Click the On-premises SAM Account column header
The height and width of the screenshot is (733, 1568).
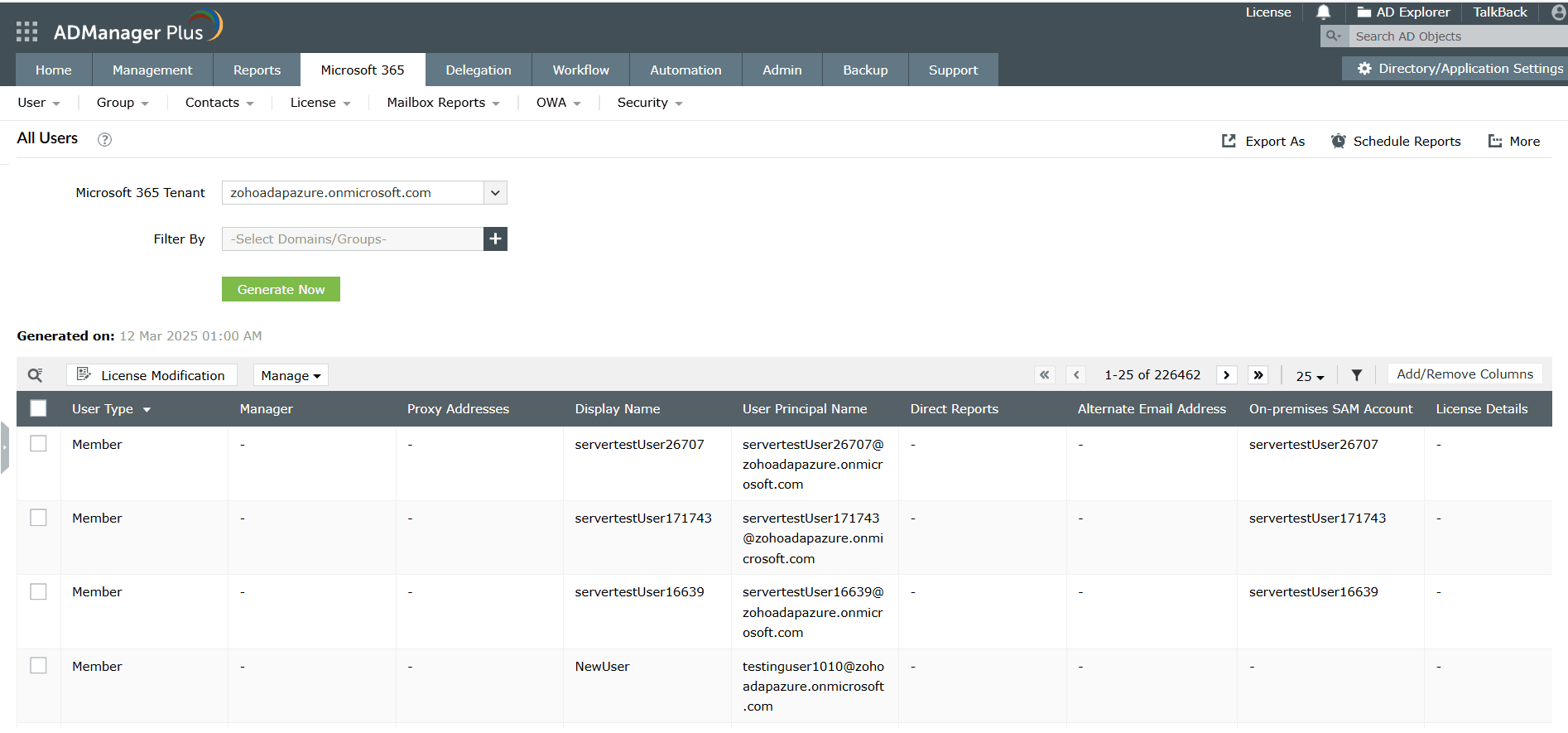(x=1331, y=409)
